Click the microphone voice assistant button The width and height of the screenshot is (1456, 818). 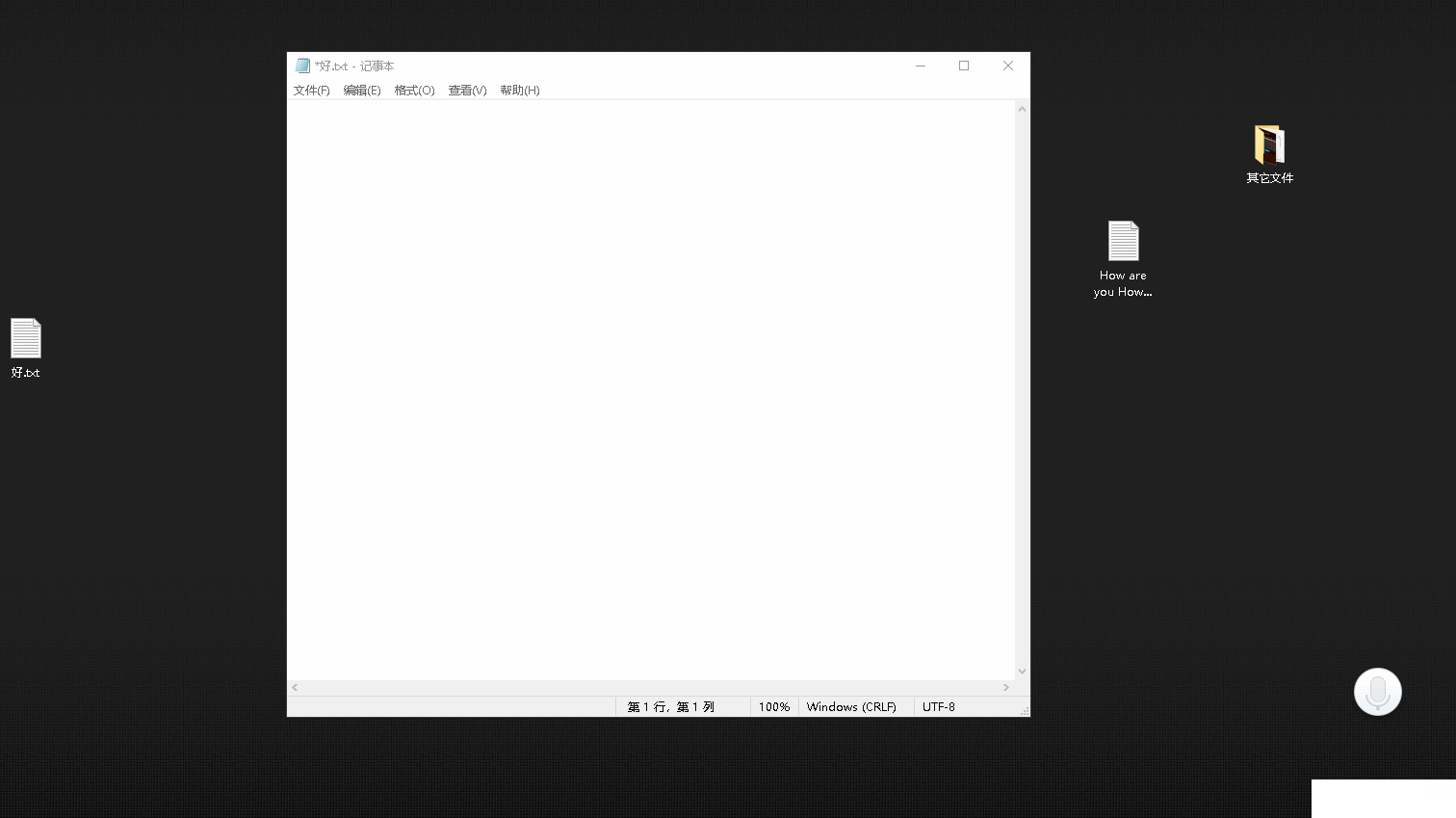point(1378,692)
